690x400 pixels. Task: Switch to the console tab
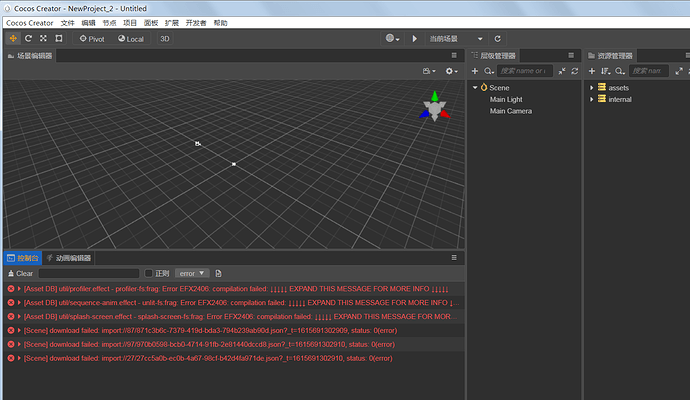(x=23, y=258)
